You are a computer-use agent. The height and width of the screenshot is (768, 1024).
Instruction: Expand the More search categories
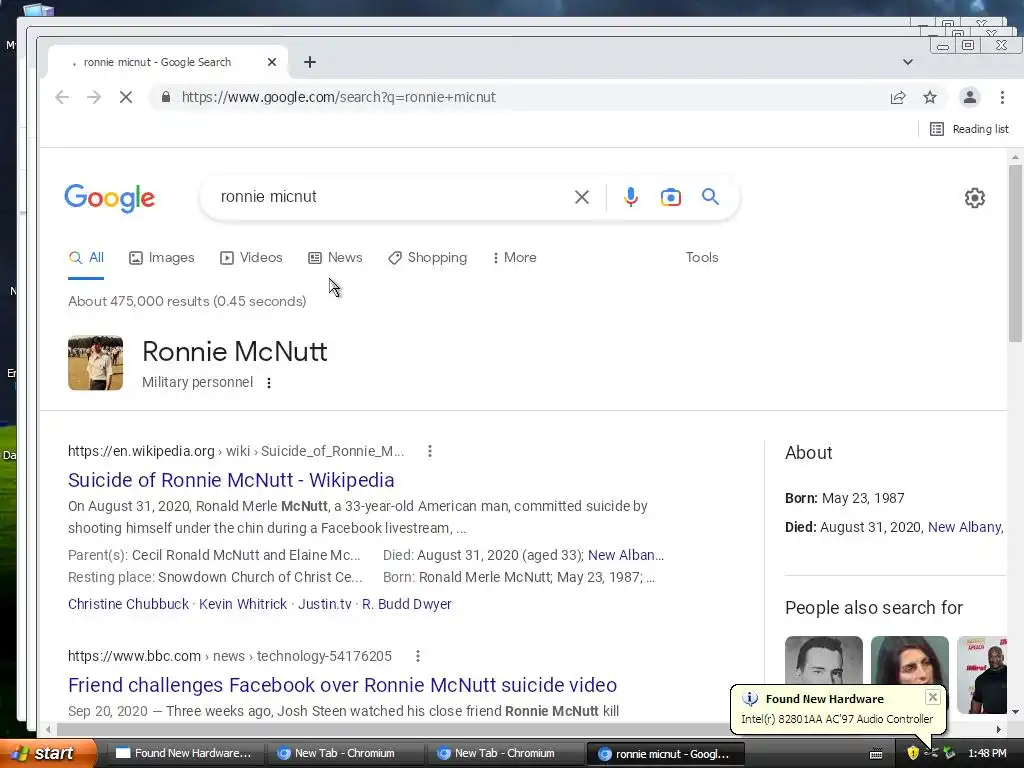point(515,258)
